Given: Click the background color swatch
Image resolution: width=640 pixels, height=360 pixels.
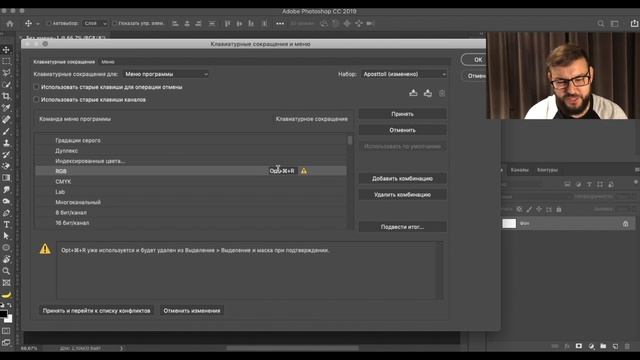Looking at the screenshot, I should 9,319.
